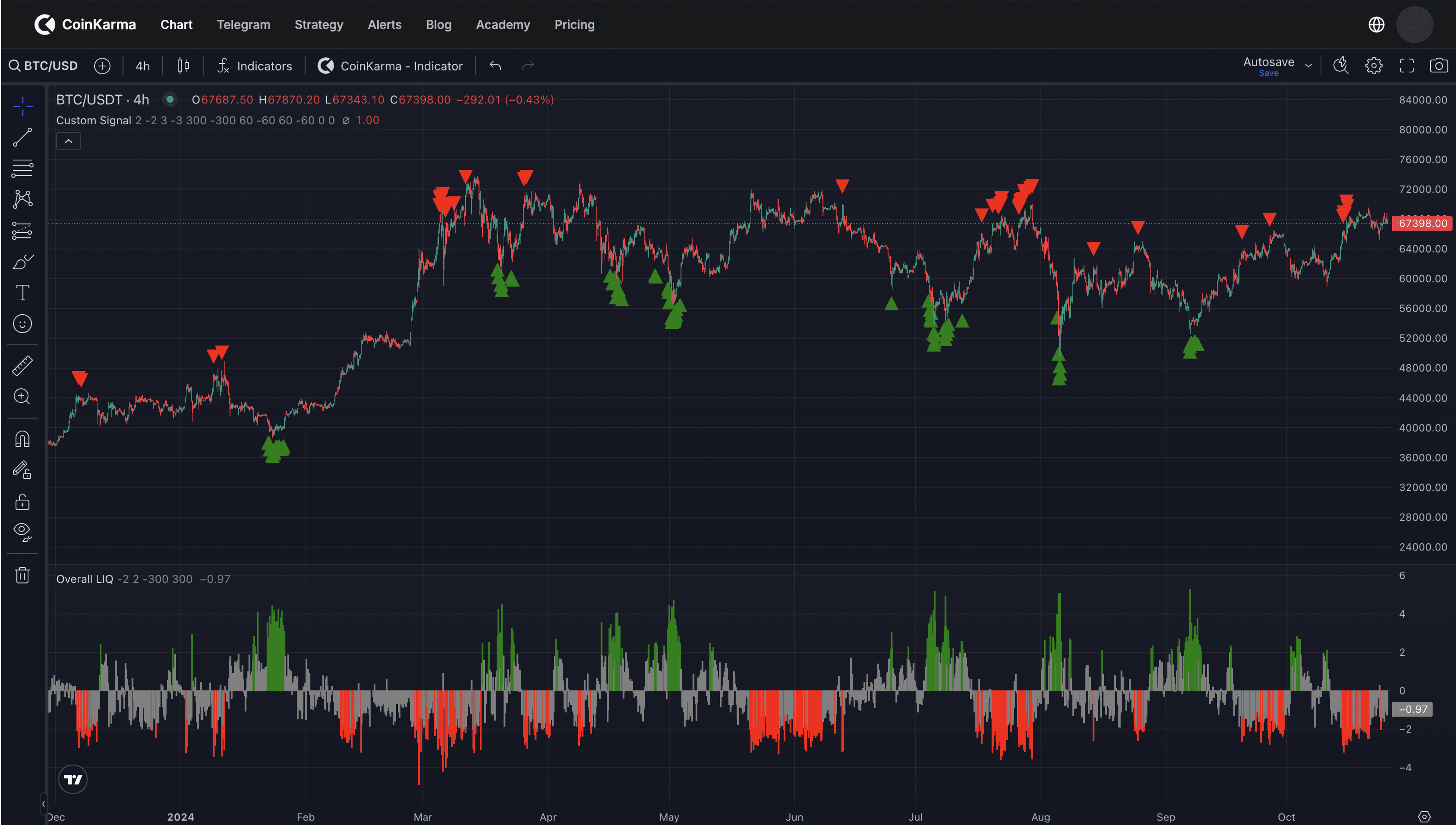Click the 84000.00 price scale label

point(1423,100)
